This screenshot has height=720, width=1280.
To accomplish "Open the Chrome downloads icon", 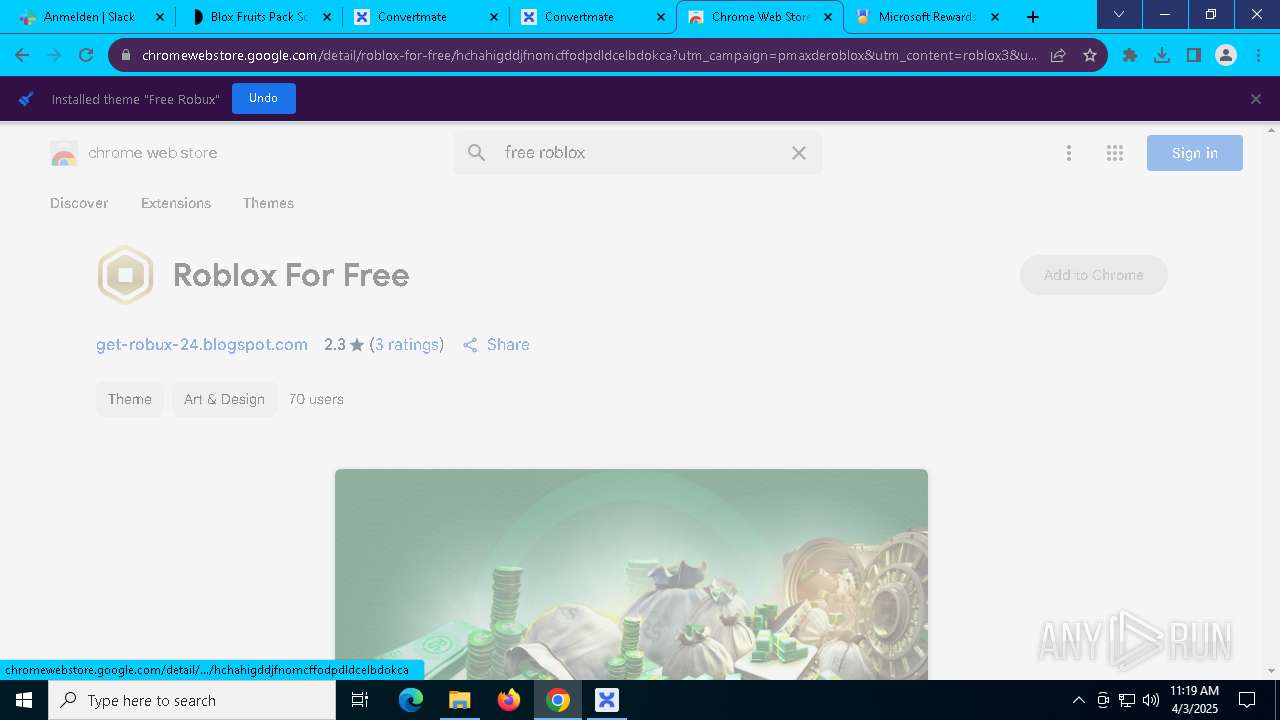I will 1162,55.
